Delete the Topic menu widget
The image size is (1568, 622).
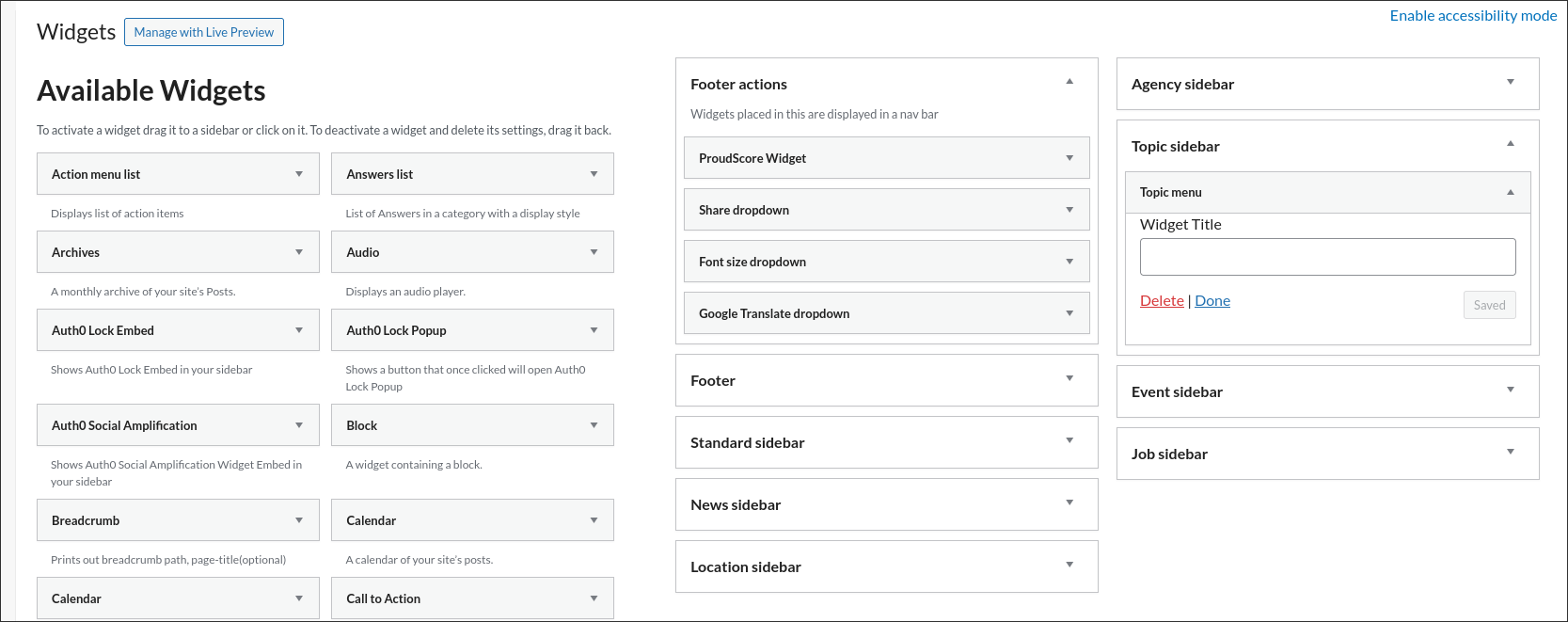1162,301
